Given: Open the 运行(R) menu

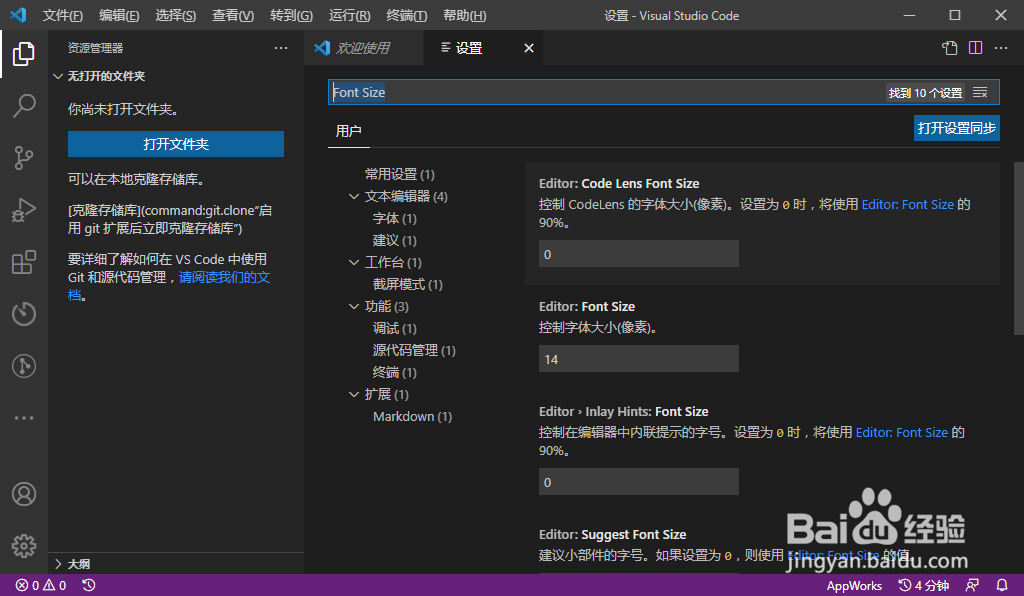Looking at the screenshot, I should pos(349,15).
